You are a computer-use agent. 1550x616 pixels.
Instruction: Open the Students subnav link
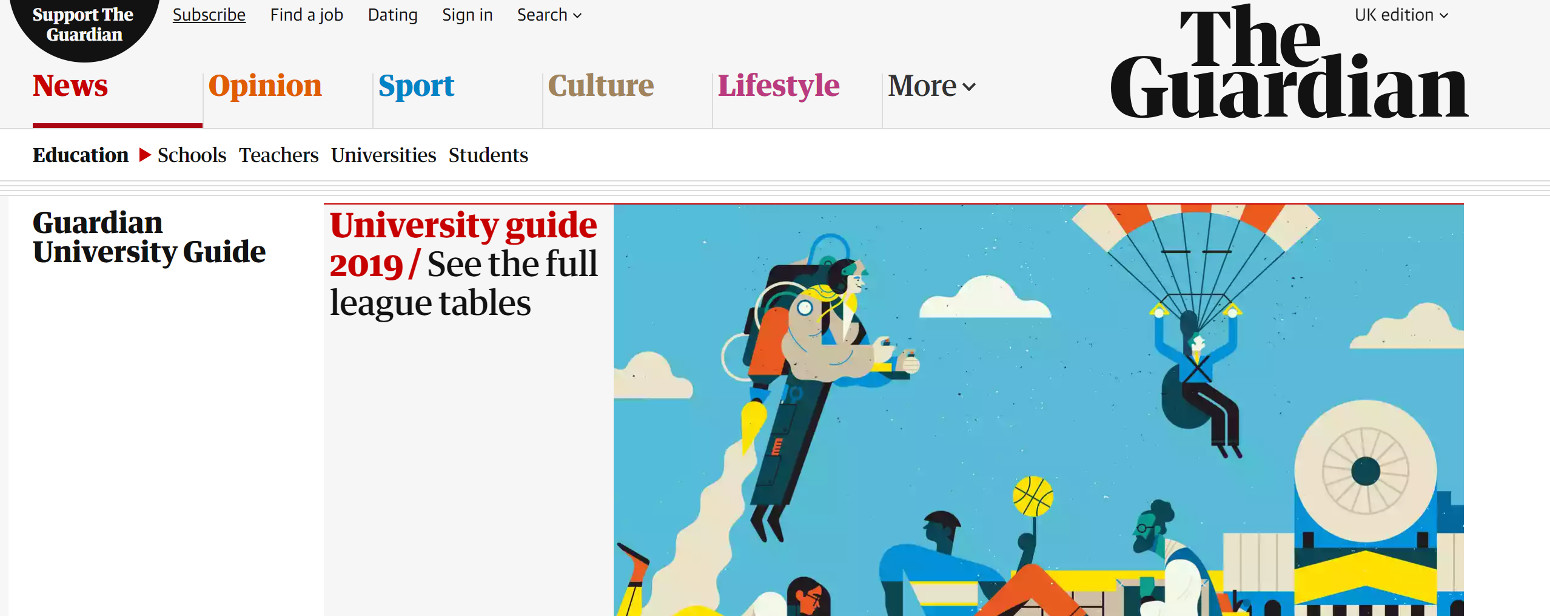coord(488,155)
